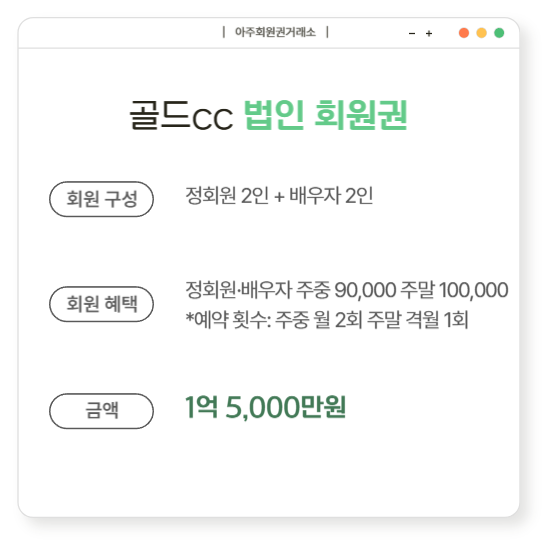Click the right vertical bar beside title

(327, 32)
